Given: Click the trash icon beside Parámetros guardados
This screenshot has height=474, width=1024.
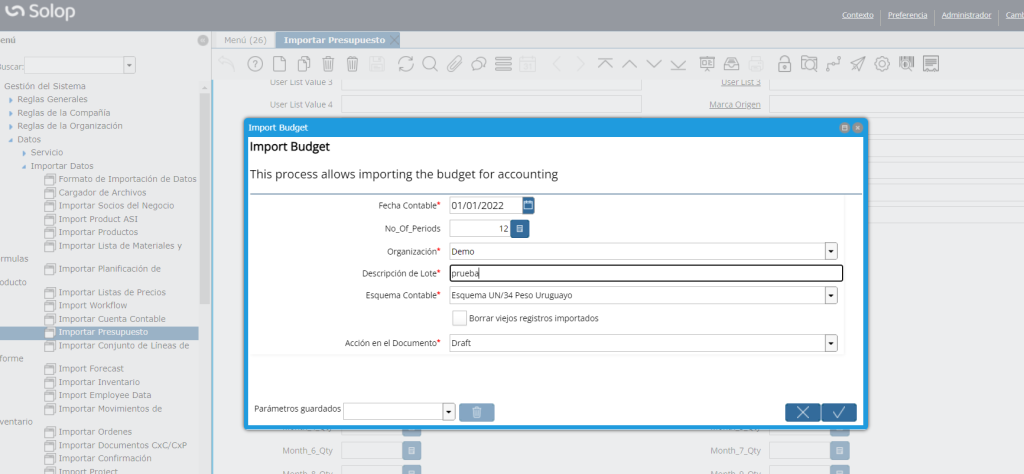Looking at the screenshot, I should click(476, 412).
